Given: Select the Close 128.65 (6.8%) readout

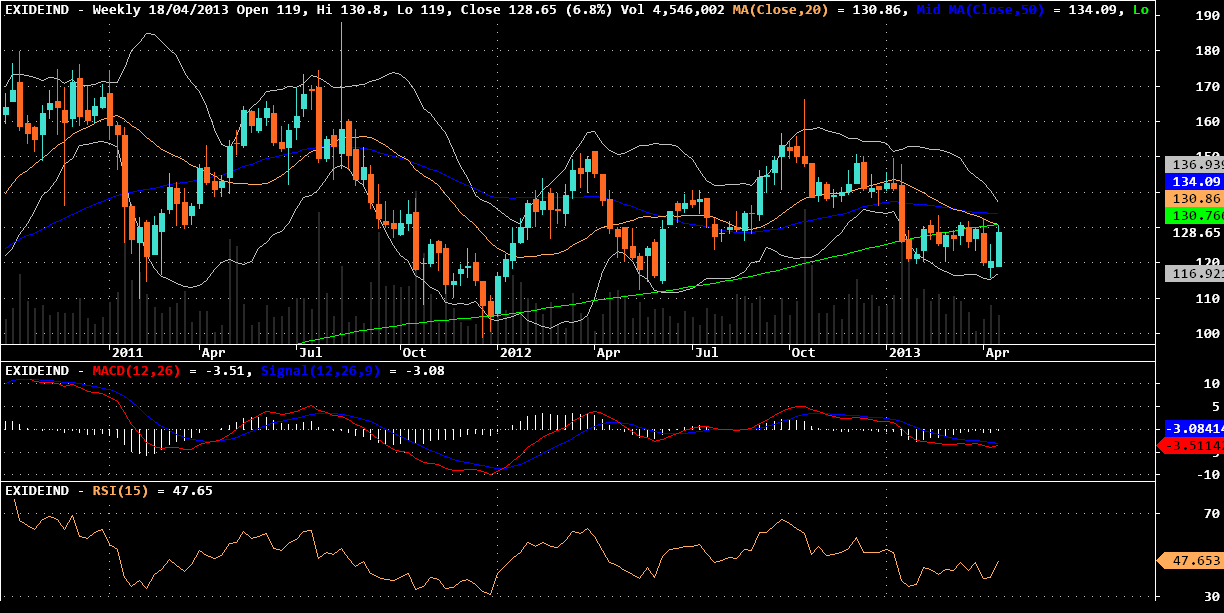Looking at the screenshot, I should click(x=537, y=9).
